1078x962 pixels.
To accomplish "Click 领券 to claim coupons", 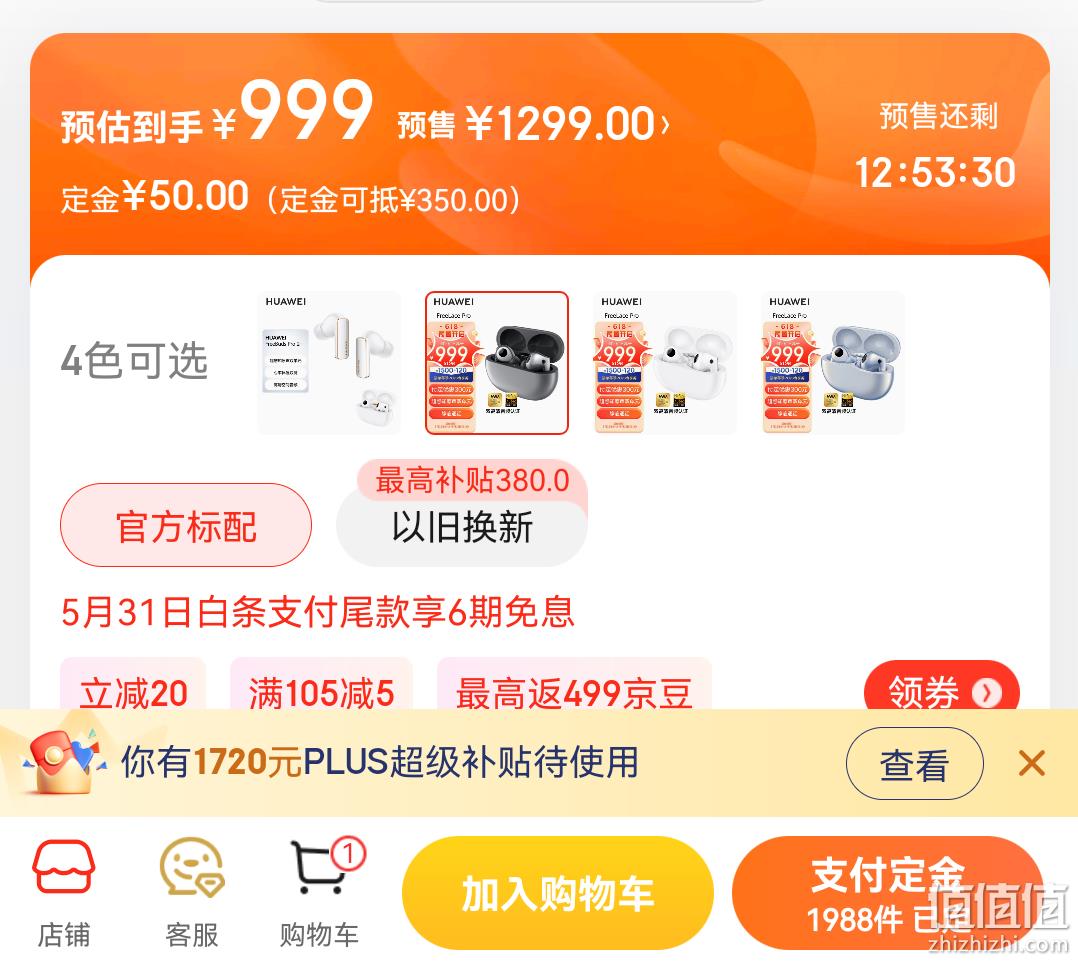I will (941, 692).
